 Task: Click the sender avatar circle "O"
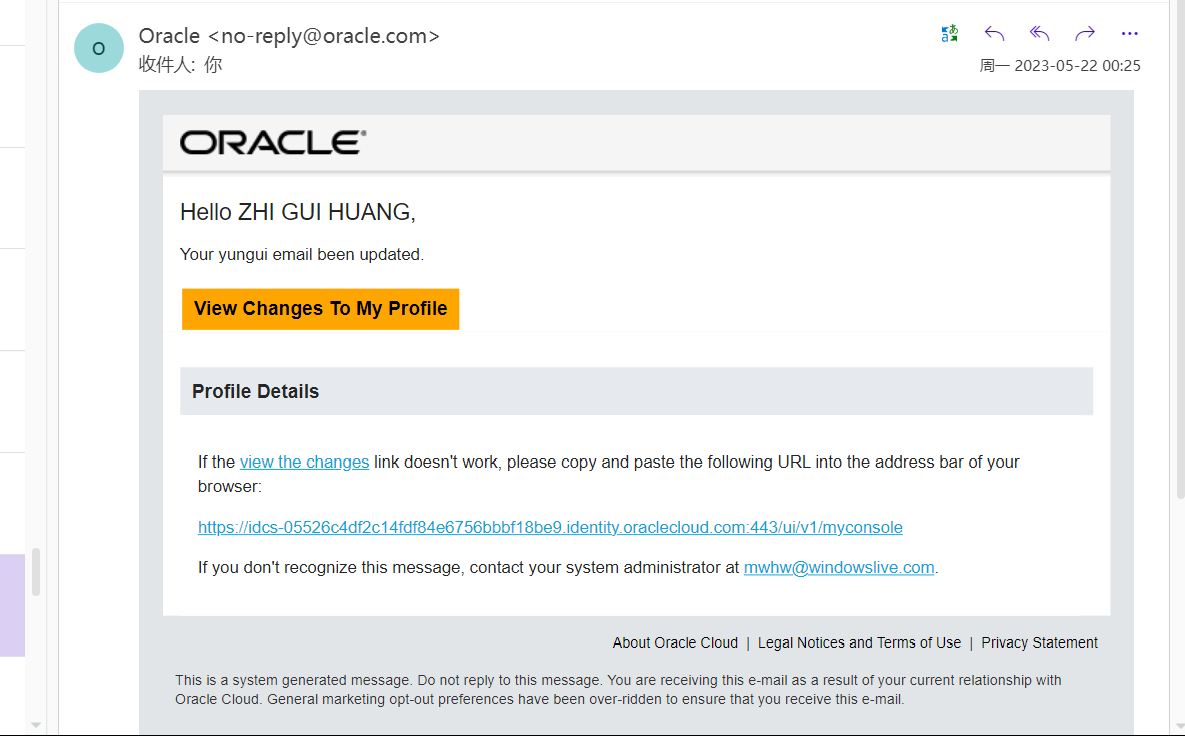coord(98,48)
